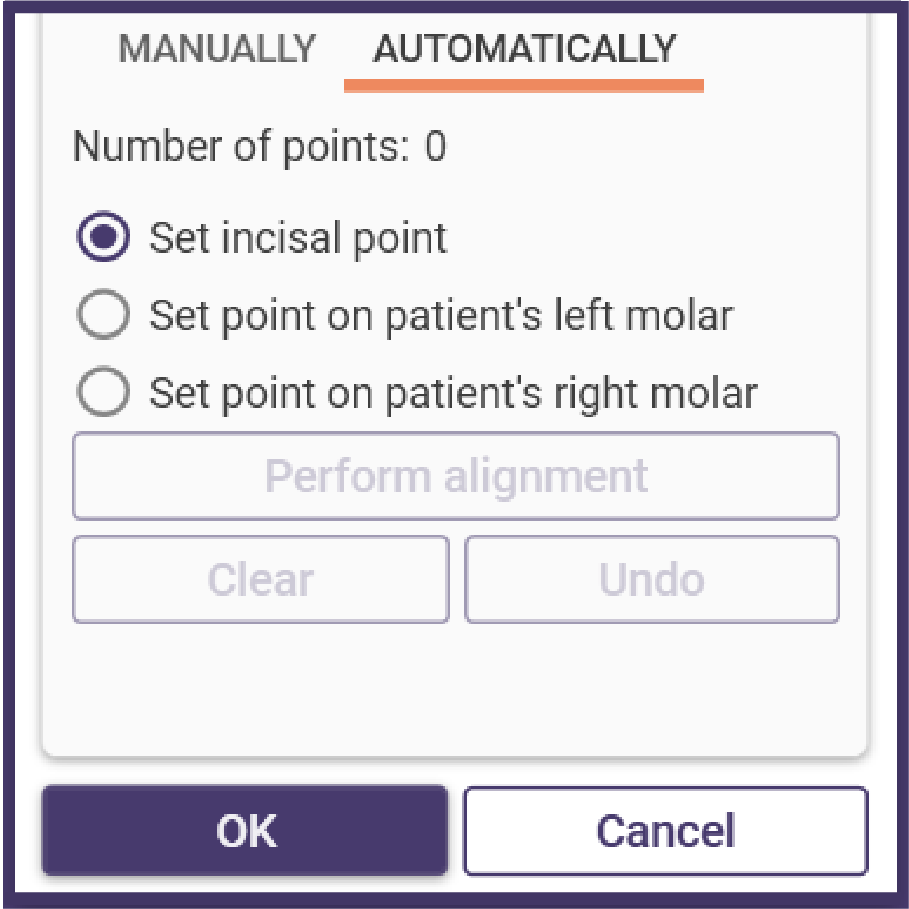Screen dimensions: 909x909
Task: Click the empty panel area below Clear
Action: coord(261,687)
